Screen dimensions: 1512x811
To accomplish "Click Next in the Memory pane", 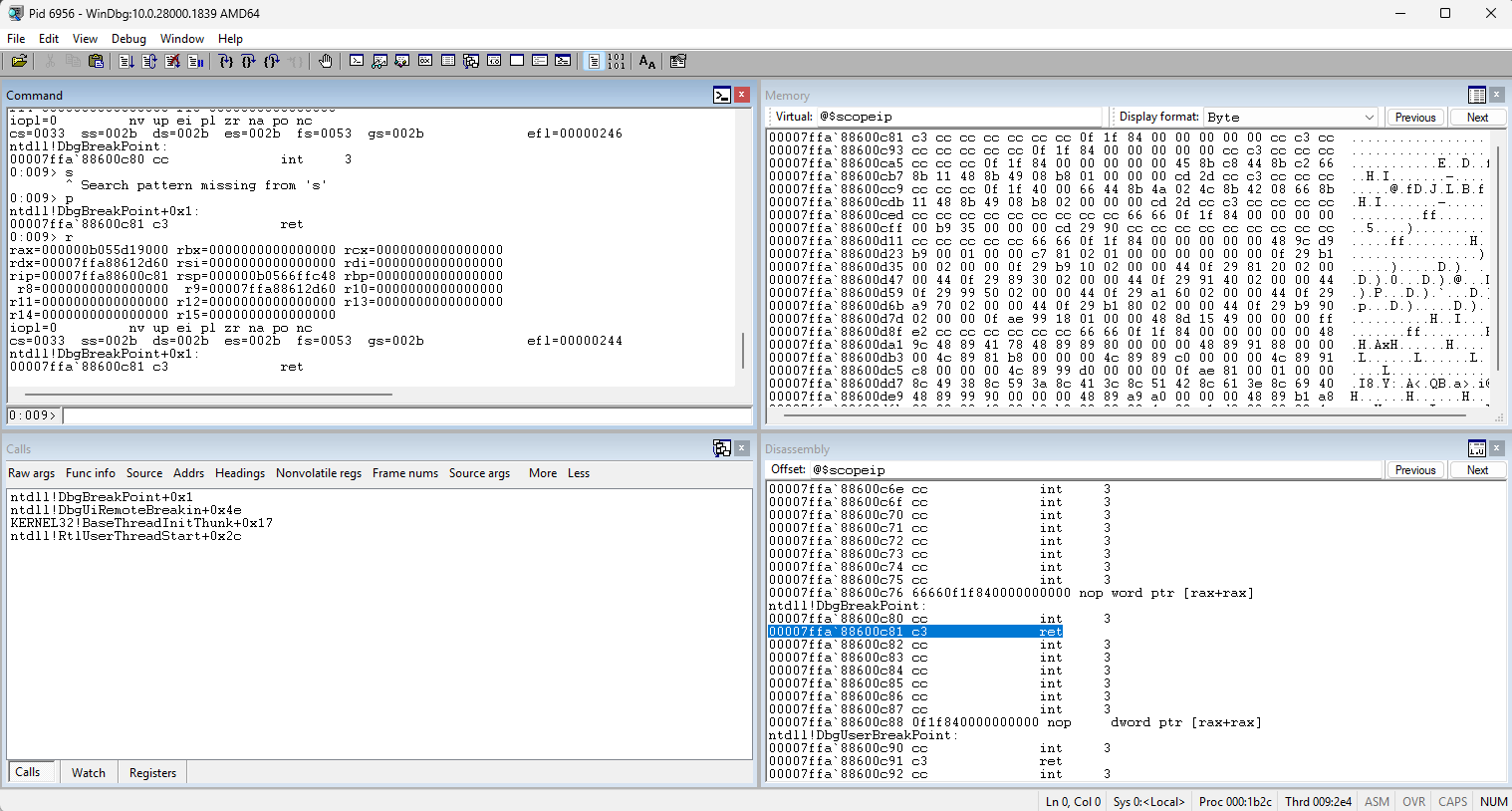I will [x=1477, y=117].
